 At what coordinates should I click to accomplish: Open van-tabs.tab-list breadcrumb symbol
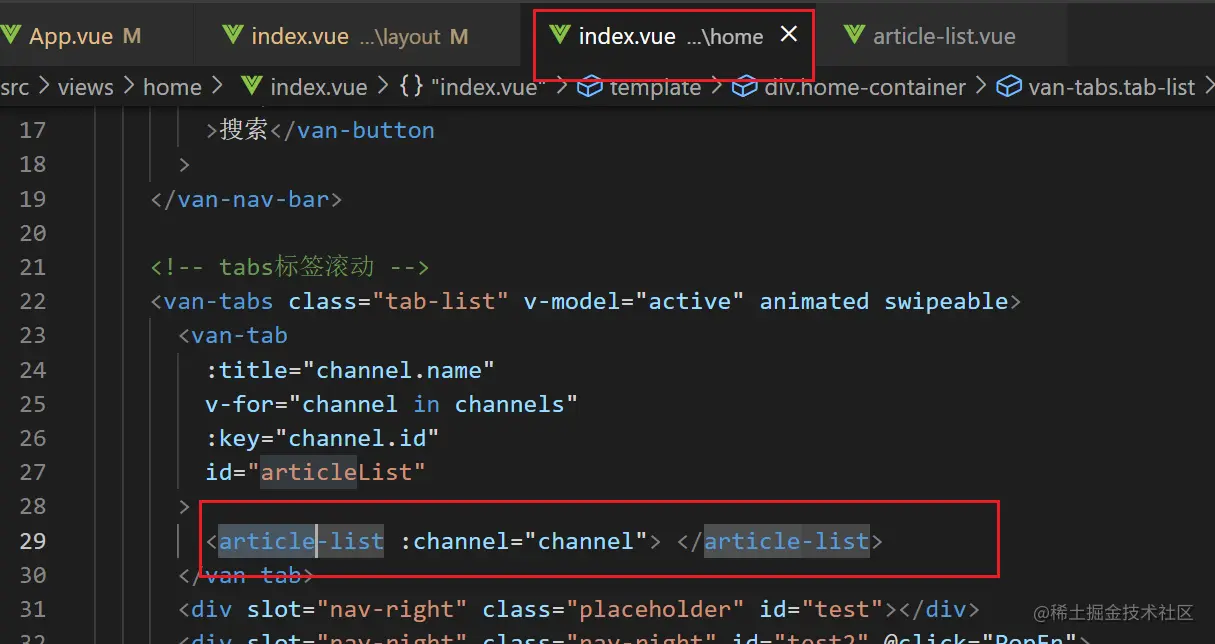tap(1111, 87)
